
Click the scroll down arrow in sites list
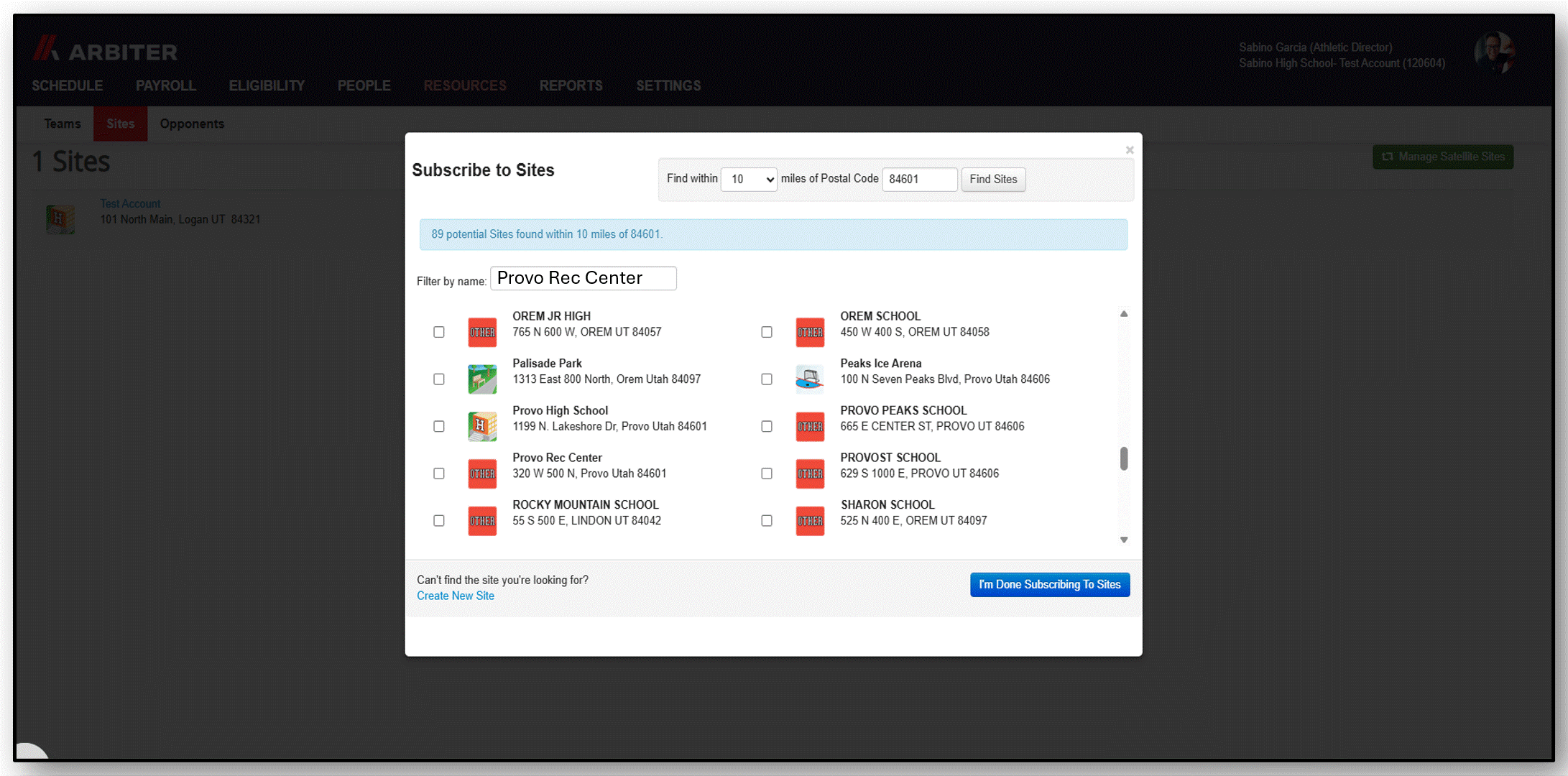1124,540
